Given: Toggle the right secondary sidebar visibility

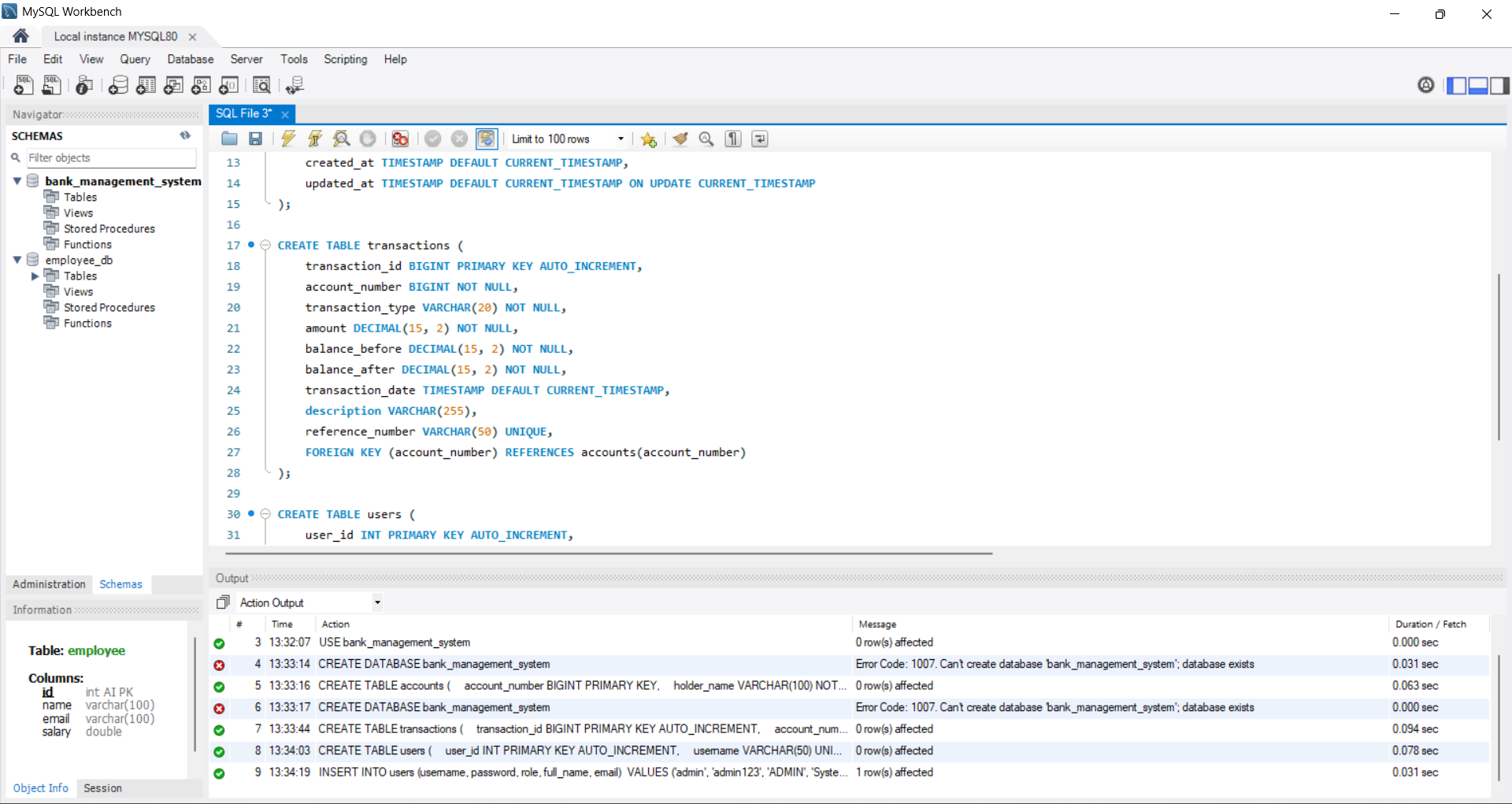Looking at the screenshot, I should point(1499,85).
